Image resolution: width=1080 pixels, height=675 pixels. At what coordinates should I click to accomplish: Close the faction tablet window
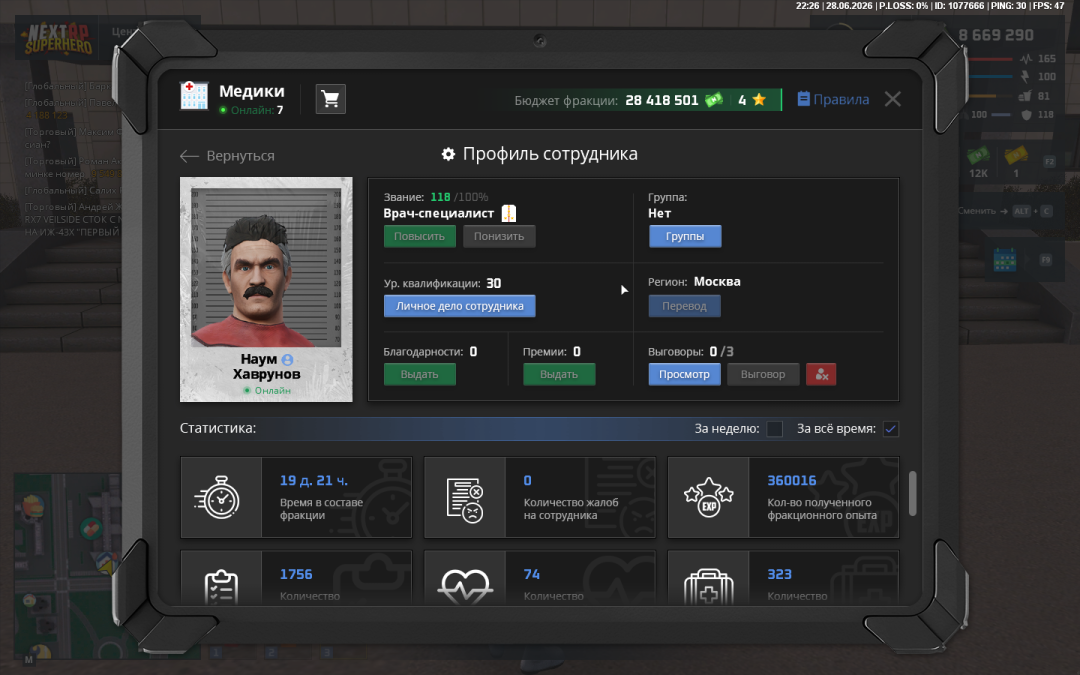(x=893, y=99)
